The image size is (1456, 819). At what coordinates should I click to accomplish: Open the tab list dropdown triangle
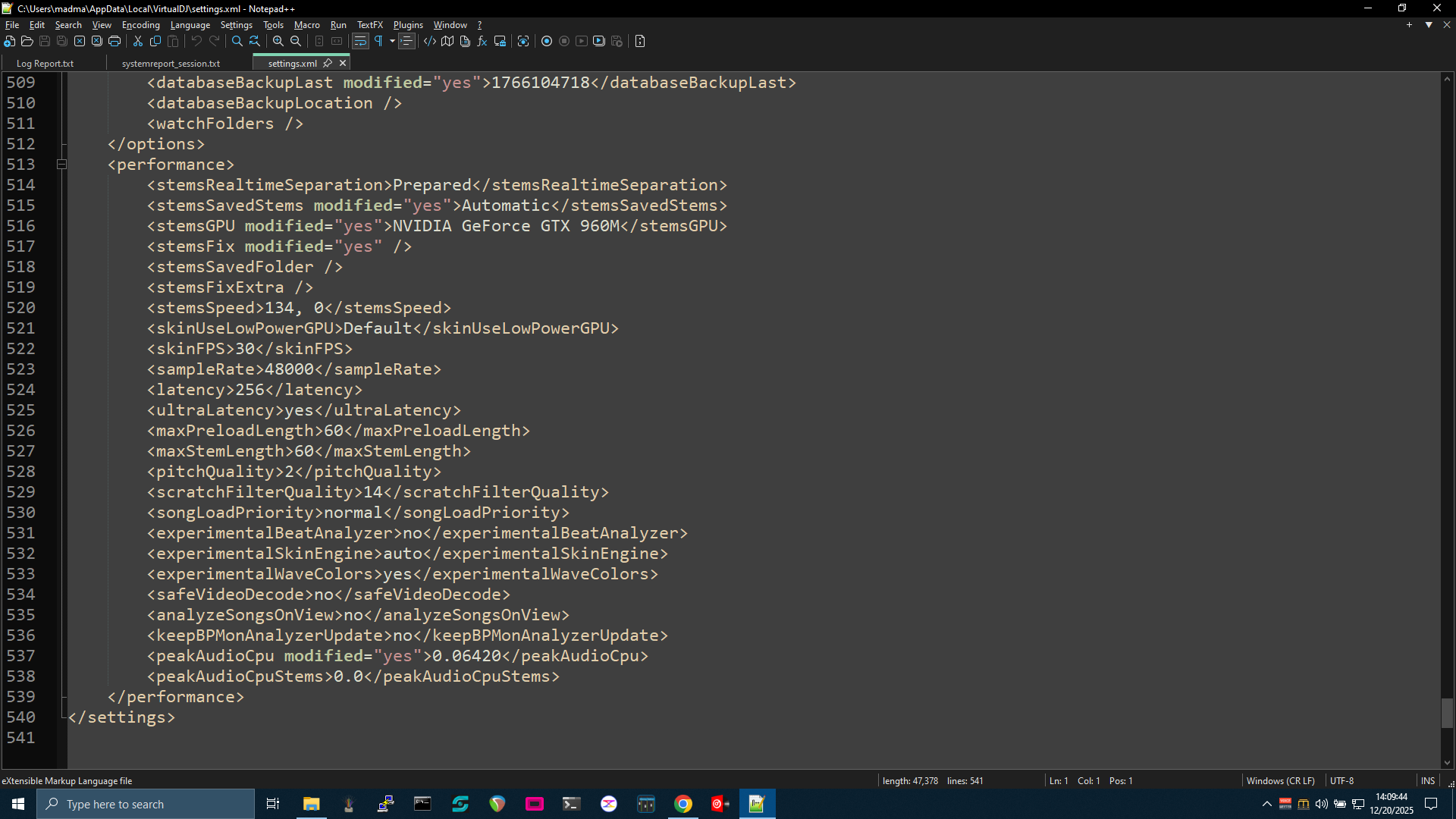point(1429,25)
